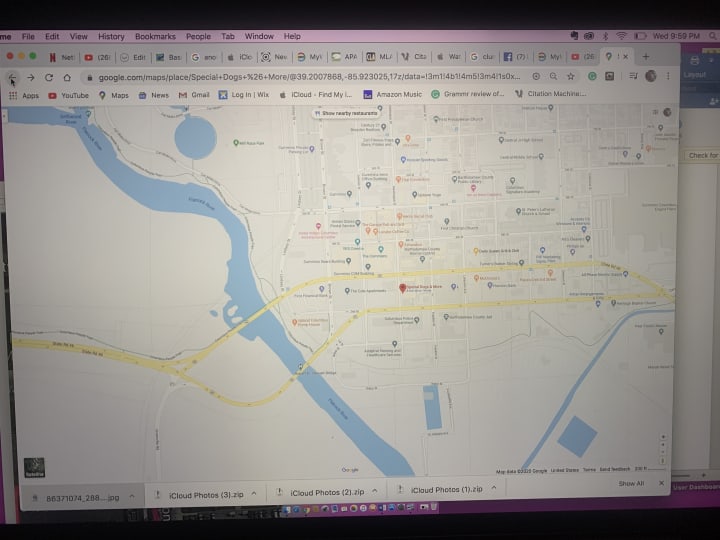Click the McDonald's orange map marker

(x=476, y=278)
